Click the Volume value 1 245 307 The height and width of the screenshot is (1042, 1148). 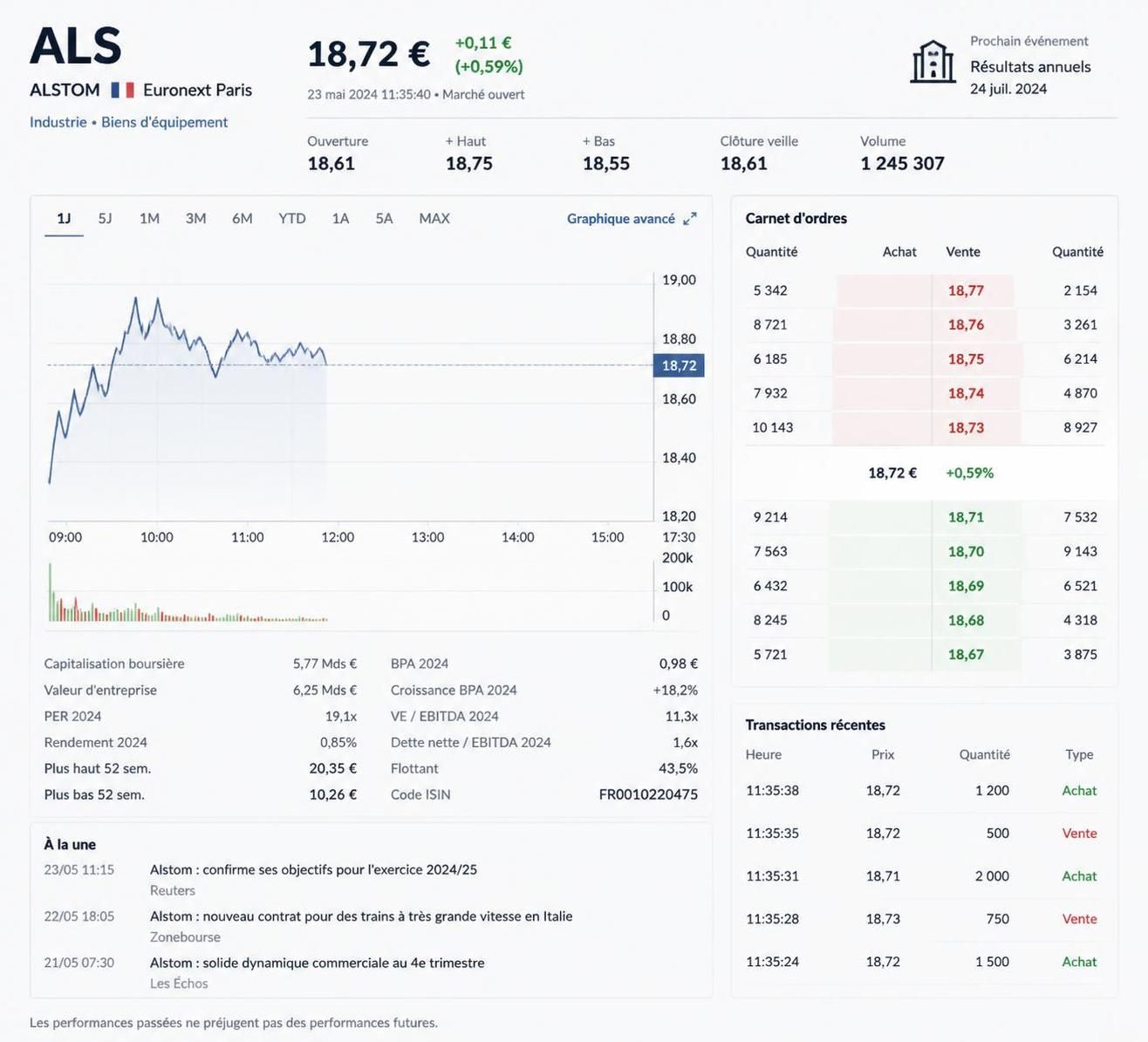pos(902,163)
